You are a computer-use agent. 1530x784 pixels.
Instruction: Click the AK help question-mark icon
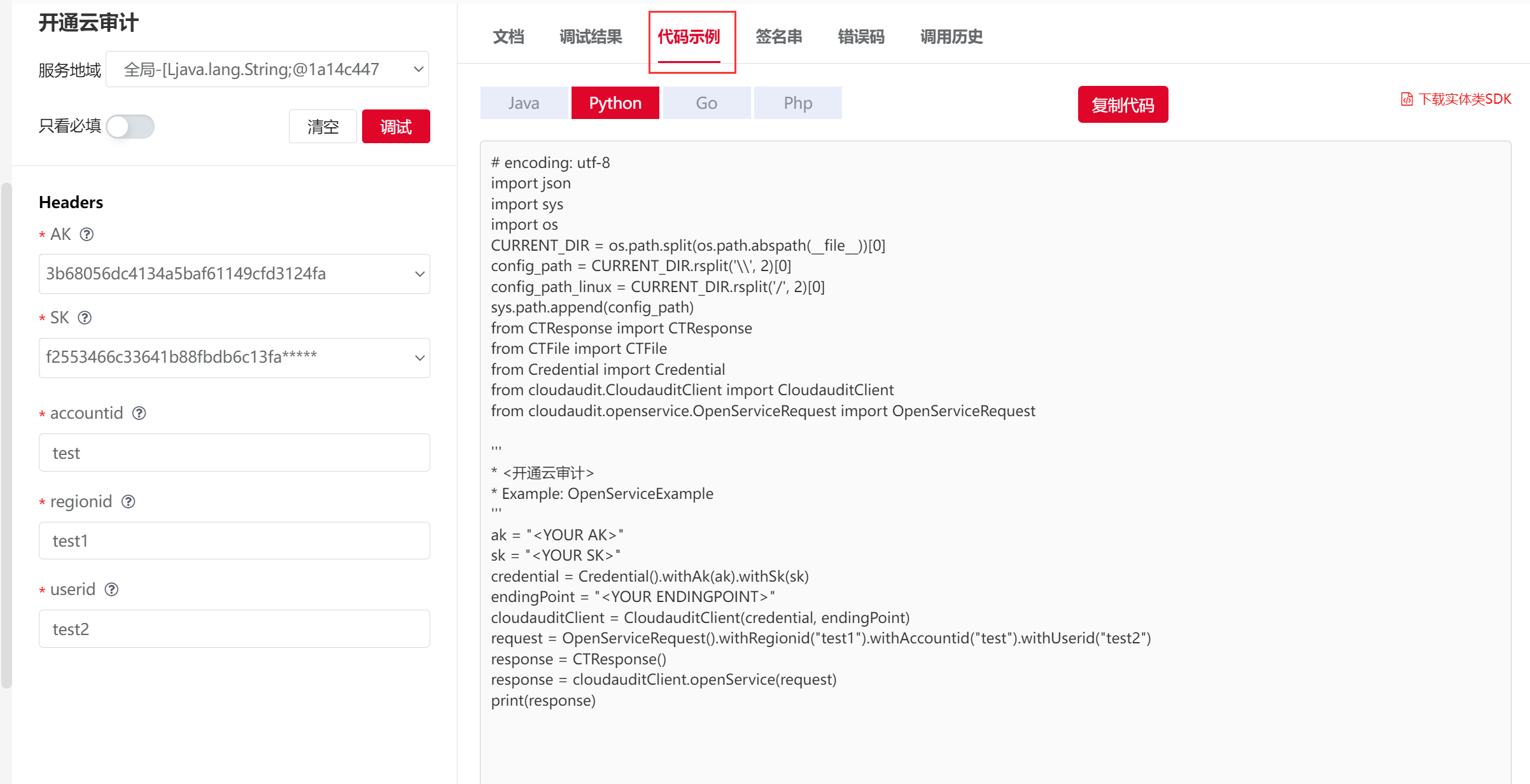click(x=87, y=234)
